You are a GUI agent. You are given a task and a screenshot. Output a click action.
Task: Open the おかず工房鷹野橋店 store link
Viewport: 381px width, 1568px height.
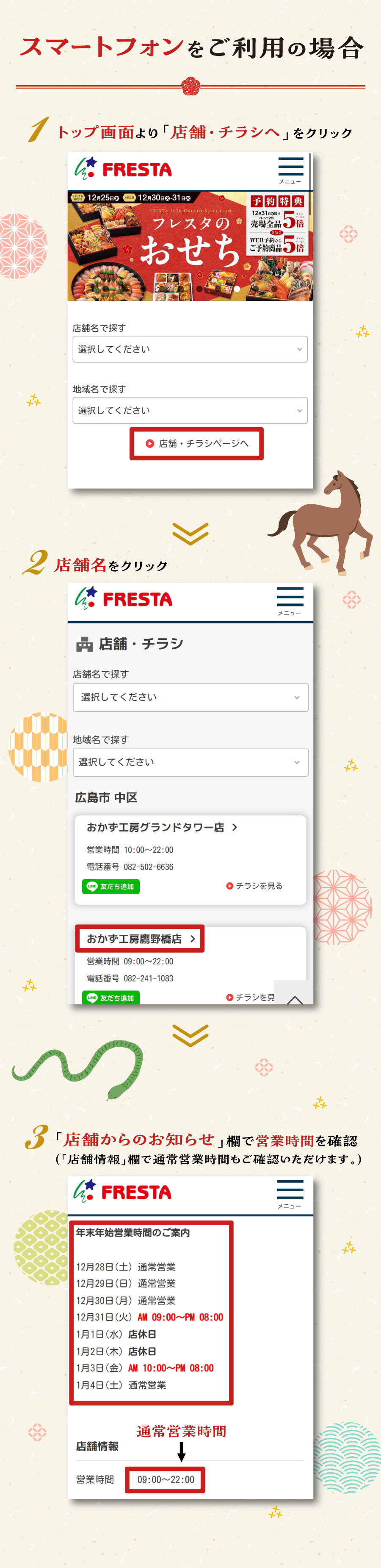coord(140,939)
